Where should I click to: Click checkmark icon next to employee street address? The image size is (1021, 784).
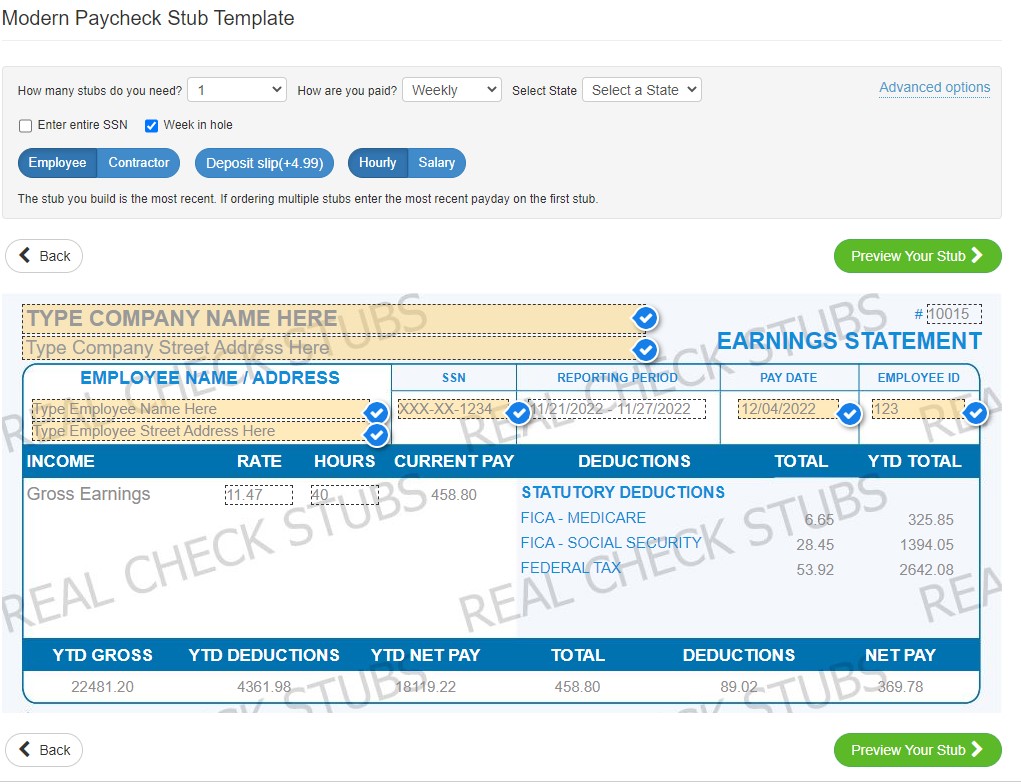click(376, 435)
